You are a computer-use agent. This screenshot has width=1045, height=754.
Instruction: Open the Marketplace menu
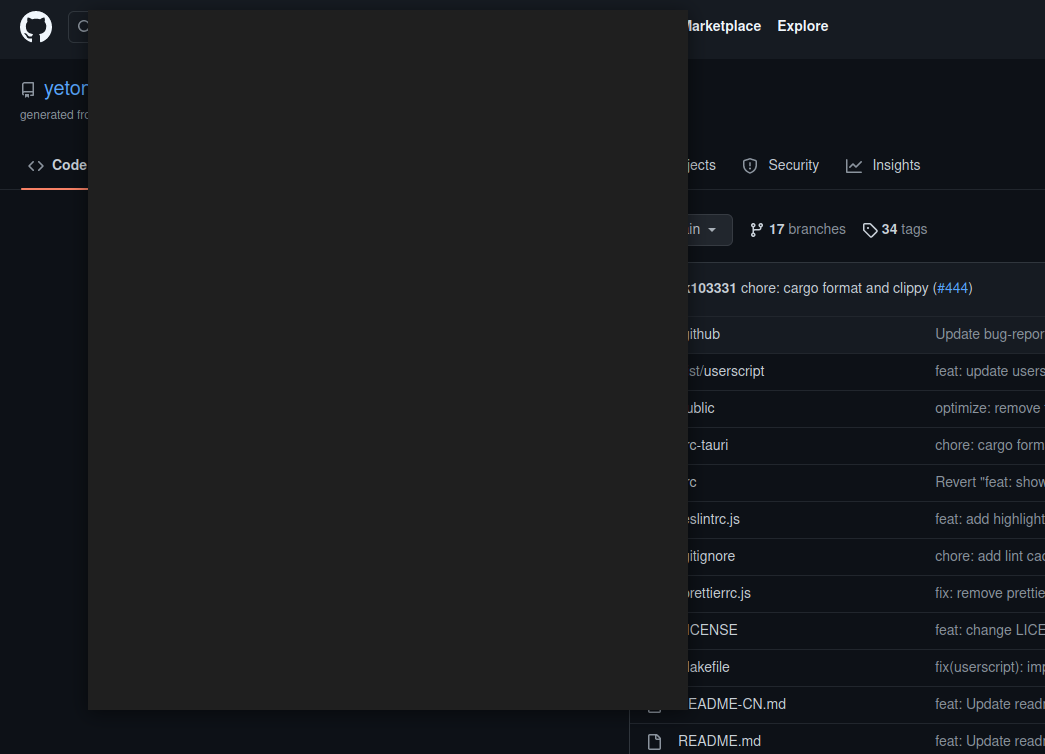click(722, 26)
